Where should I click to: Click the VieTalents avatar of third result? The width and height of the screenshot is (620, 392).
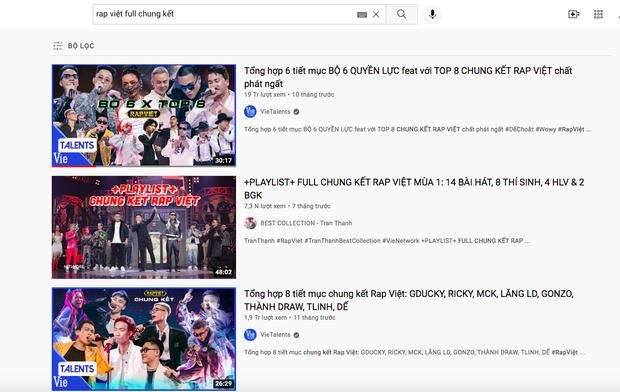(x=250, y=335)
